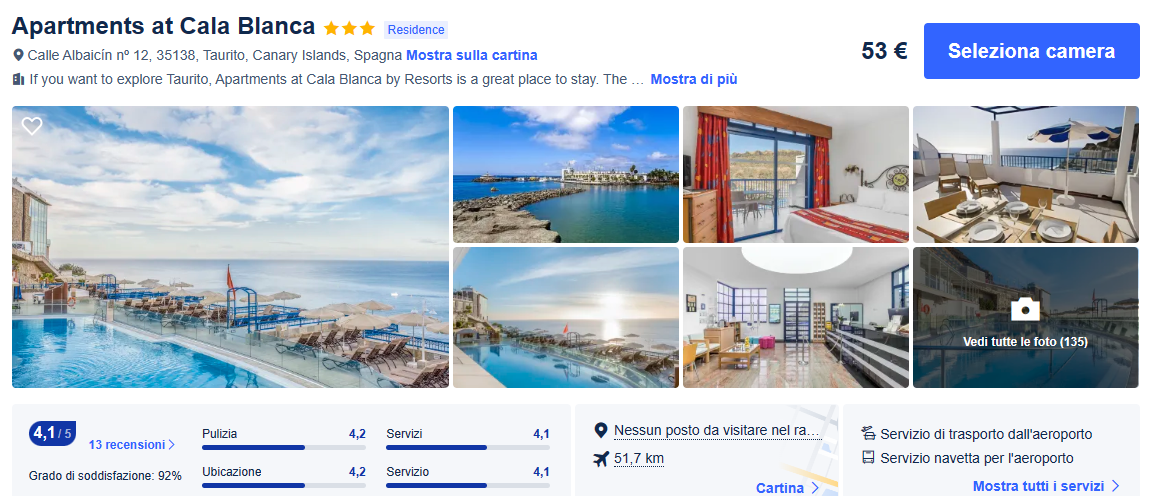This screenshot has width=1149, height=496.
Task: Click the airplane distance icon
Action: click(600, 459)
